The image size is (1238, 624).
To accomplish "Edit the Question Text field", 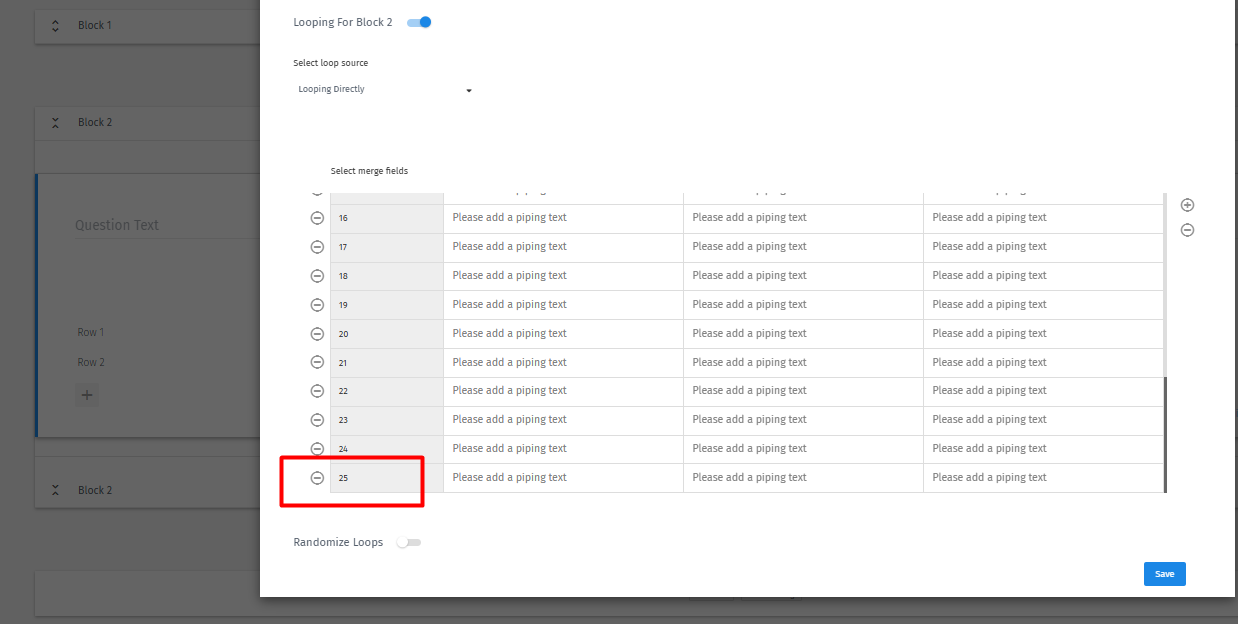I will 165,225.
